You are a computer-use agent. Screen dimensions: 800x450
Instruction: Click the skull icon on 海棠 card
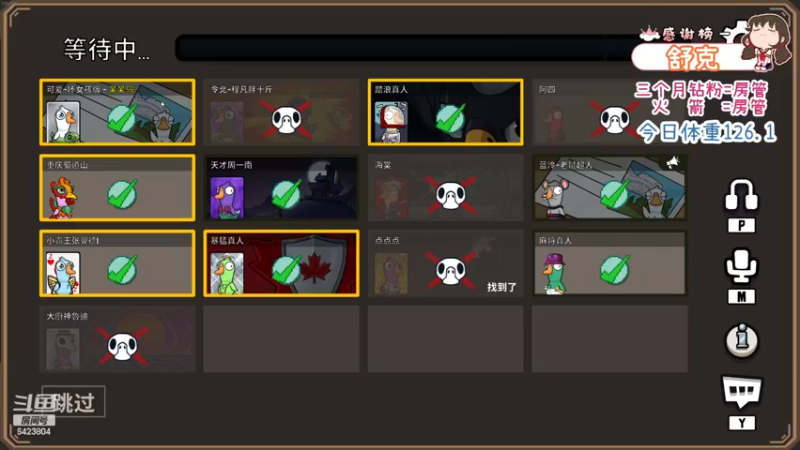coord(450,195)
